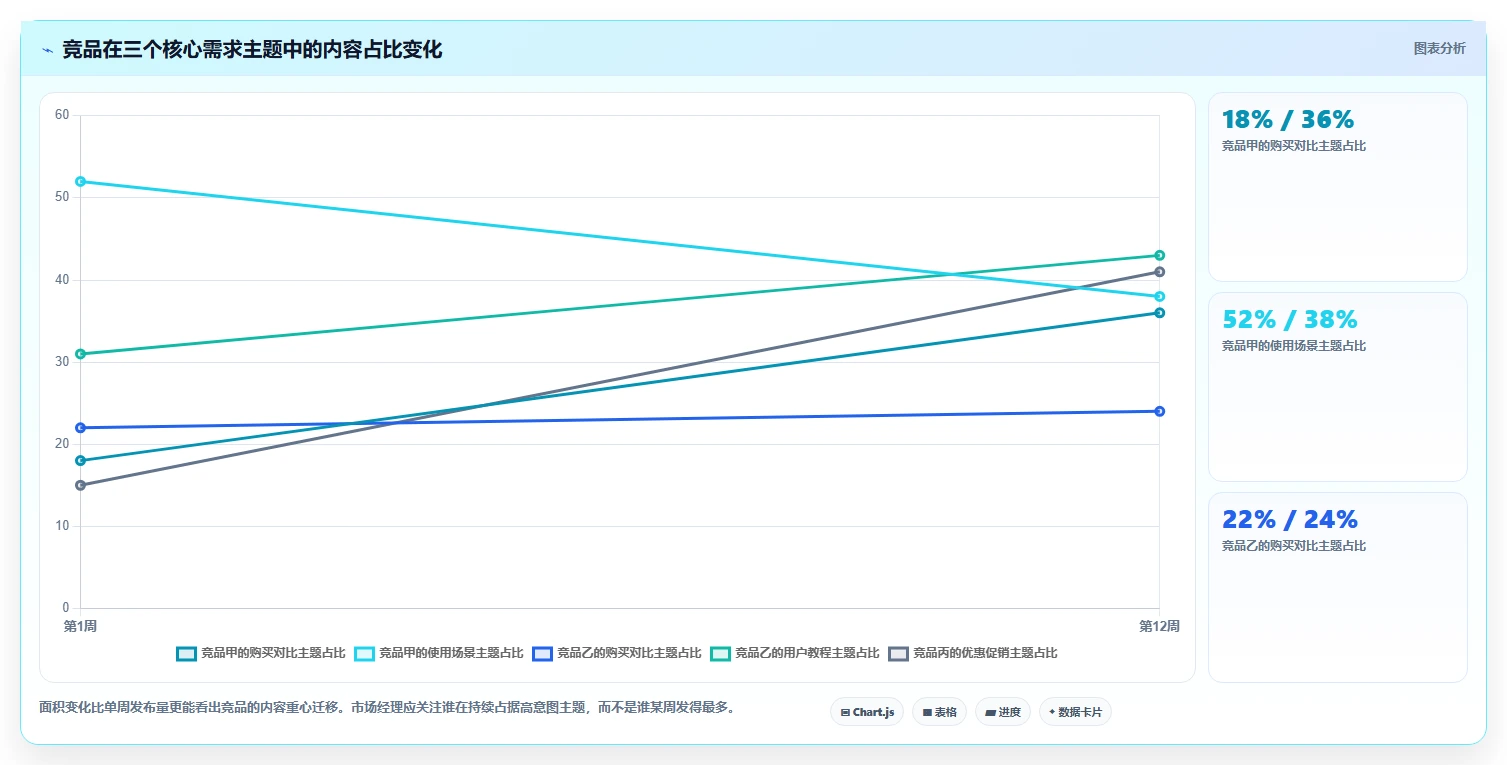Viewport: 1507px width, 765px height.
Task: Select the 第12周 point at value 41
Action: pyautogui.click(x=1159, y=272)
